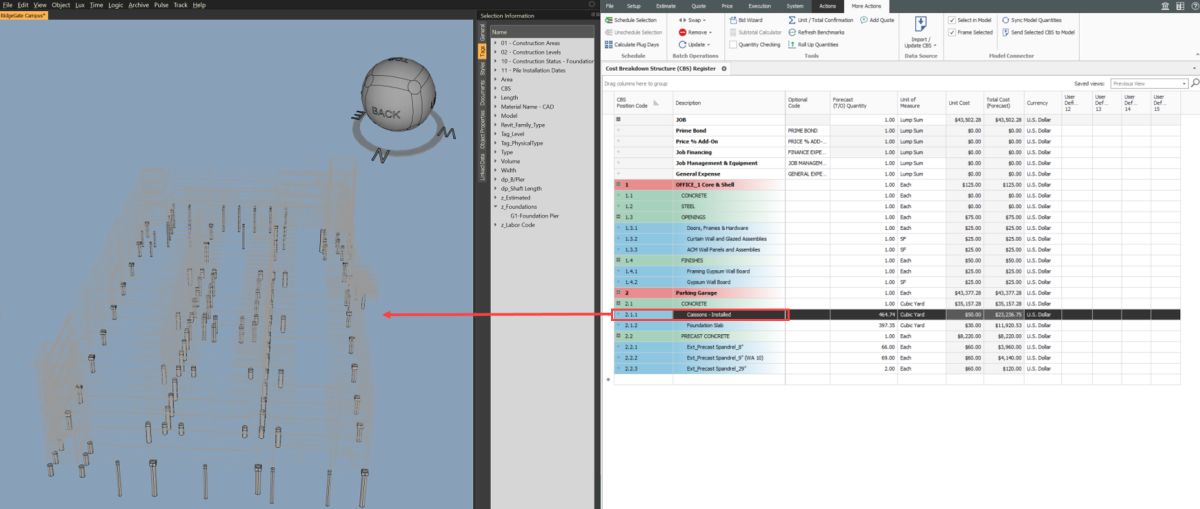Select the Documents side tab

[482, 94]
